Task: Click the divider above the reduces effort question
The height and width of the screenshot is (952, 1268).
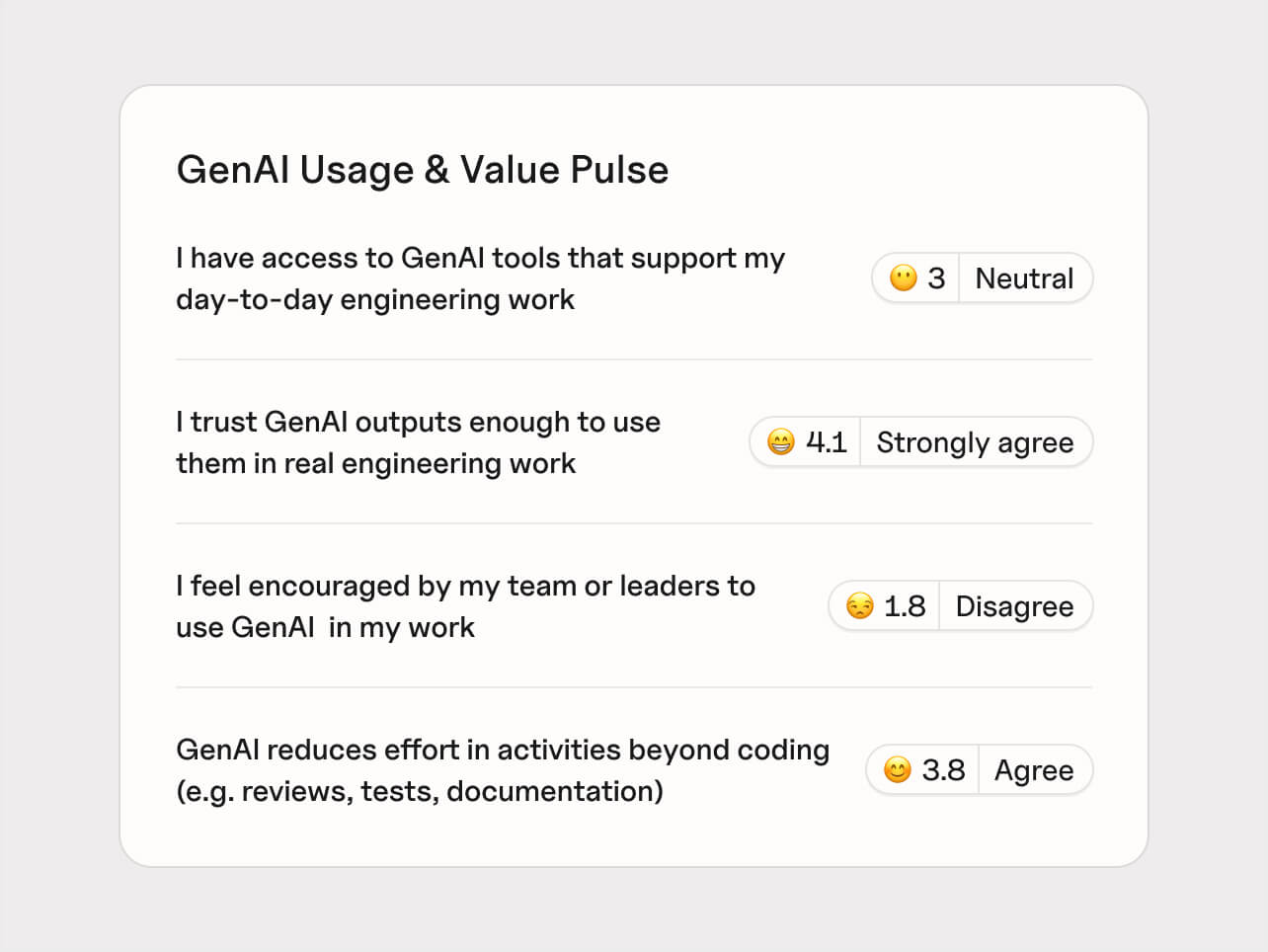Action: pyautogui.click(x=634, y=687)
